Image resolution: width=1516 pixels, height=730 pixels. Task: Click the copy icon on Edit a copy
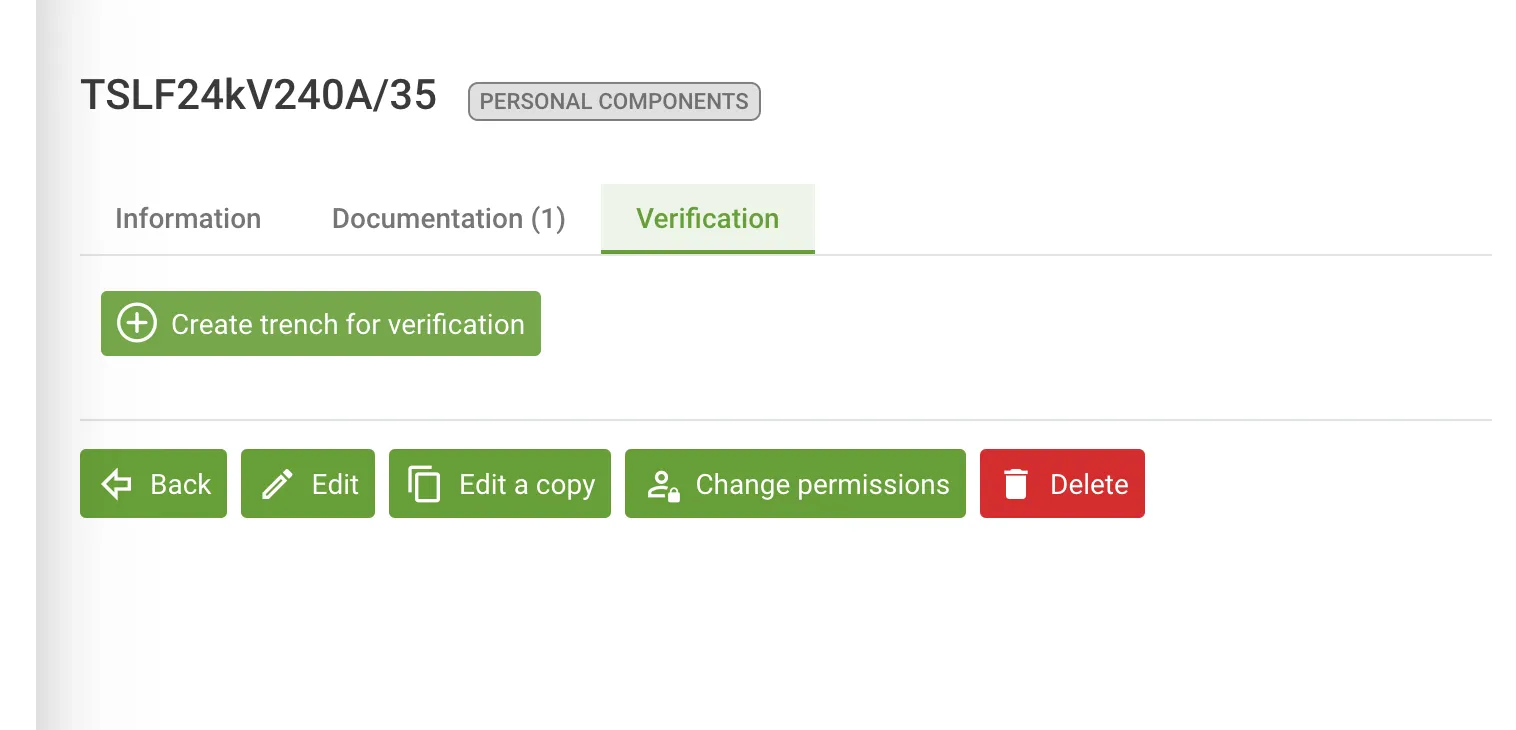[426, 483]
